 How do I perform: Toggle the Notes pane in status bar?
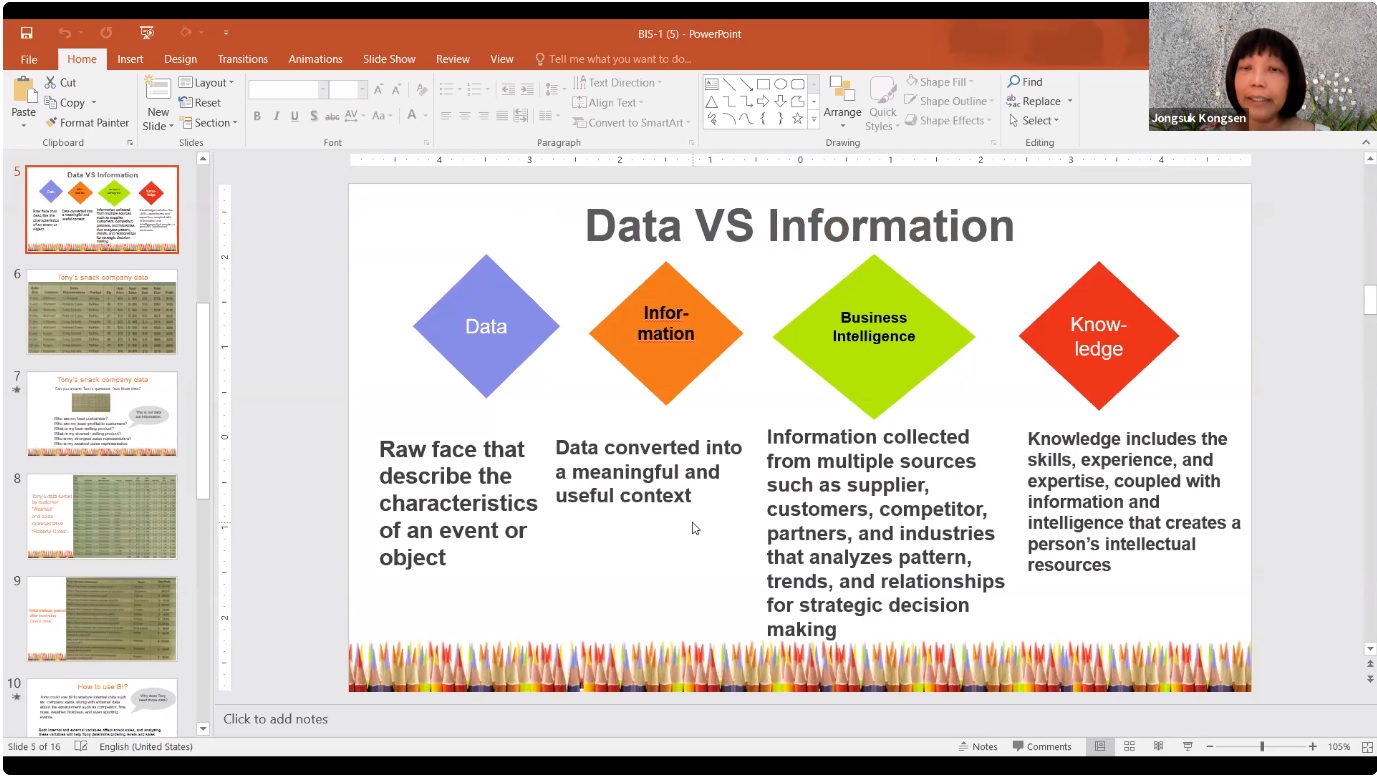coord(977,747)
